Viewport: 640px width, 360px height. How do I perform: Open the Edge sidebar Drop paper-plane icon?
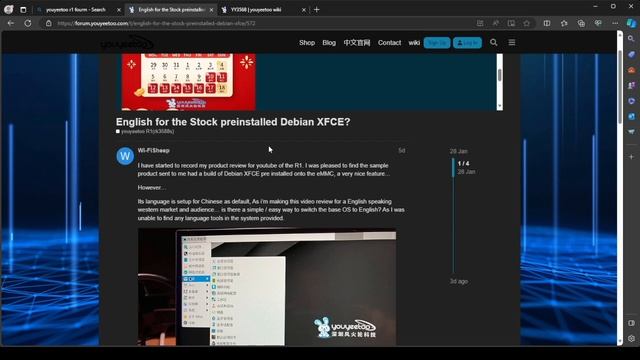point(631,132)
